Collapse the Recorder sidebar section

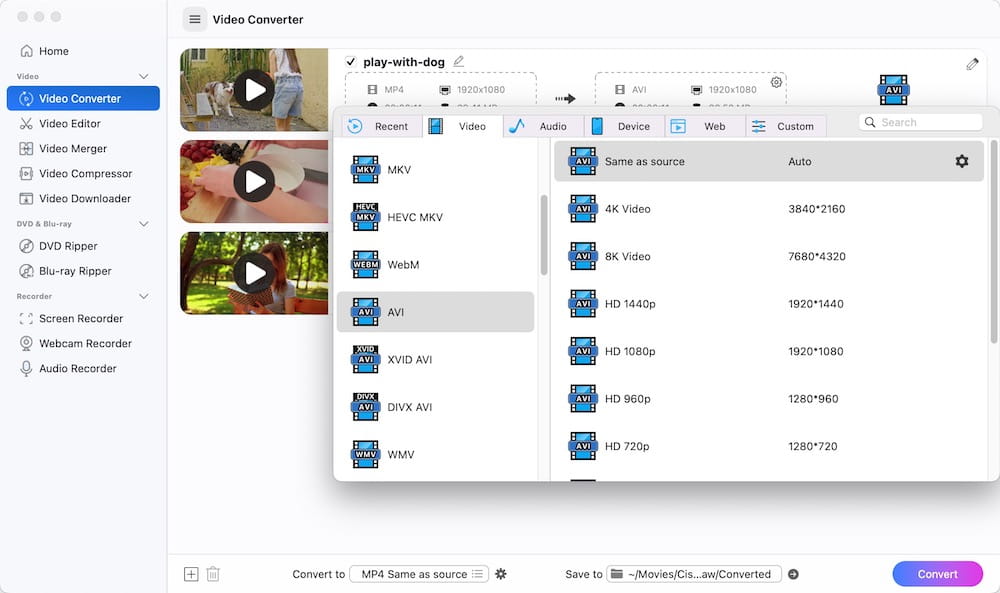(143, 296)
